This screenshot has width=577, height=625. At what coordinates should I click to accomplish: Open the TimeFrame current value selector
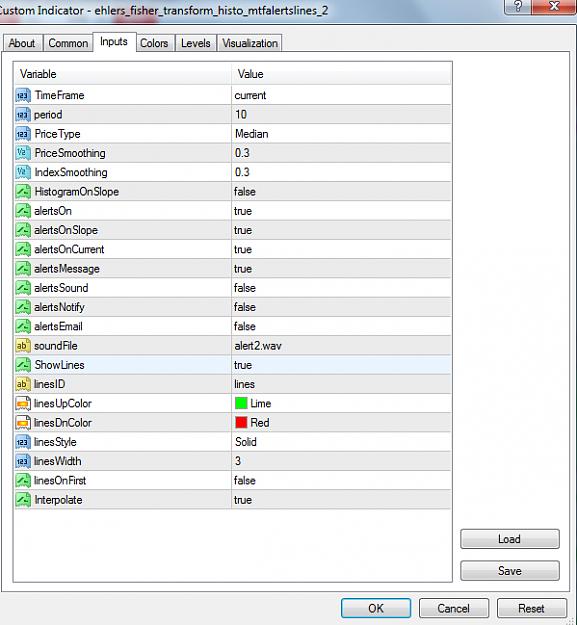(341, 95)
